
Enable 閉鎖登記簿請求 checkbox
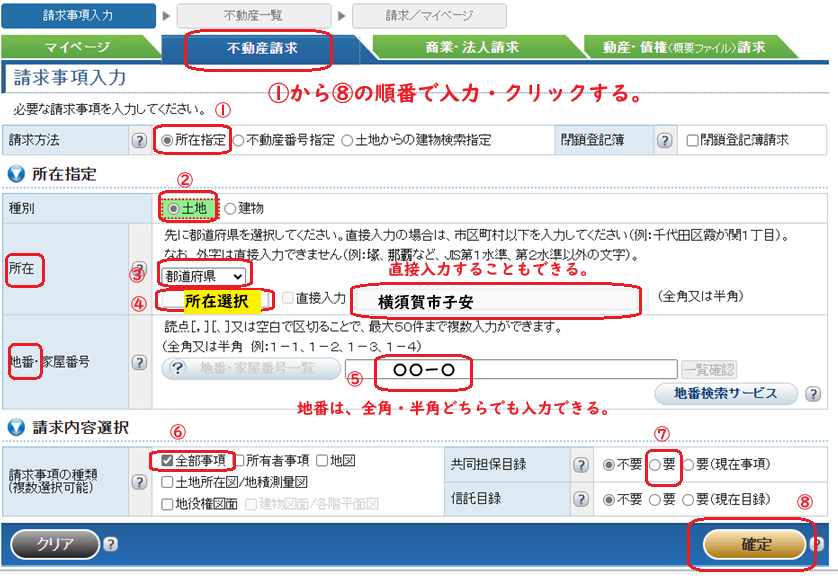[x=693, y=141]
